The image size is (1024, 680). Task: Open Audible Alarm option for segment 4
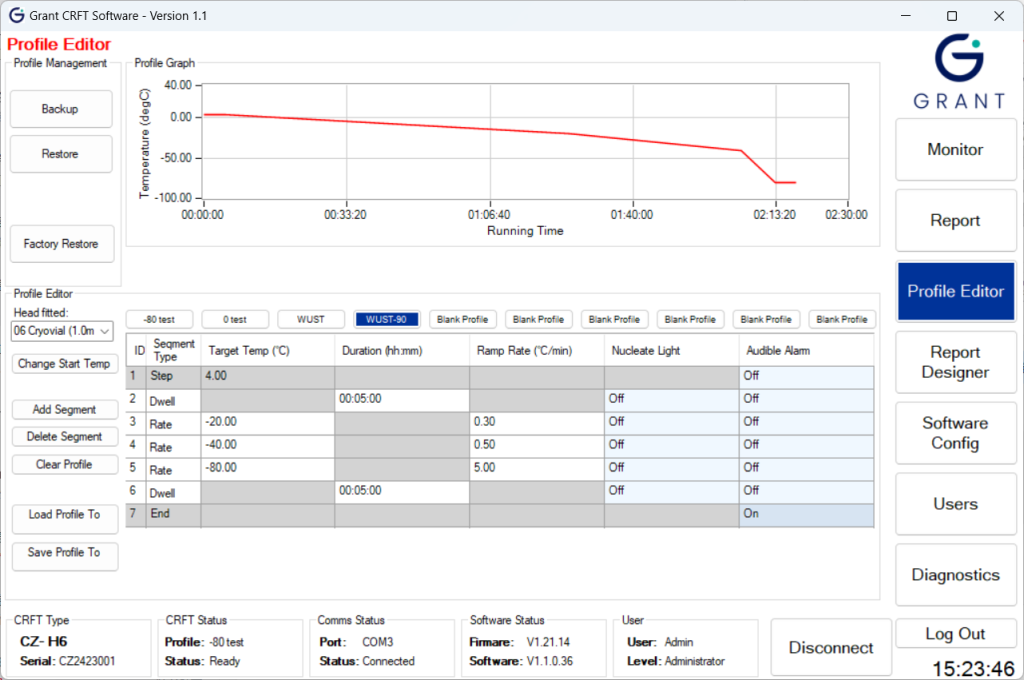pyautogui.click(x=806, y=445)
